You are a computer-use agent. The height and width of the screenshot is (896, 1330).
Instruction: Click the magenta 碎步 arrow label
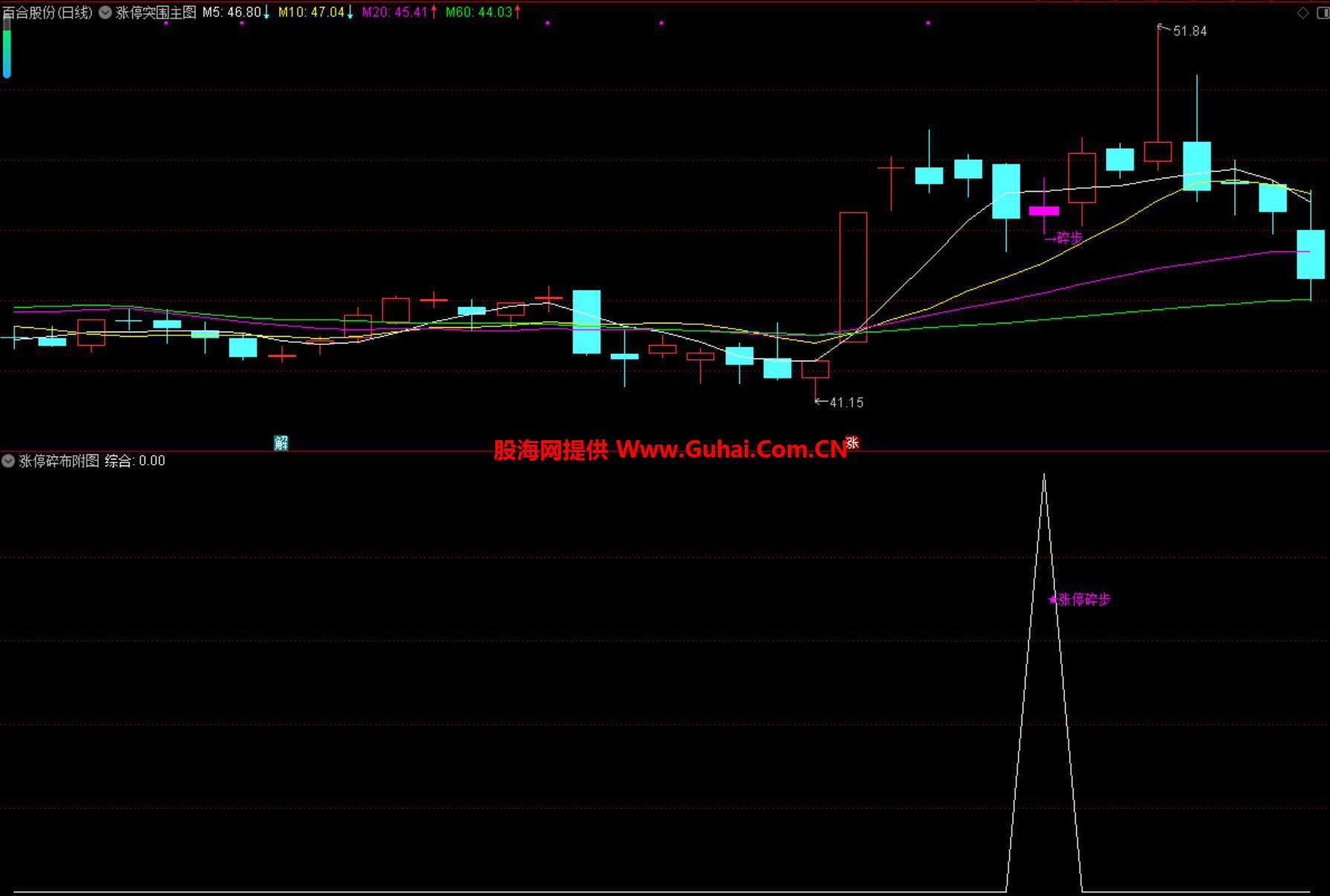pos(1064,238)
